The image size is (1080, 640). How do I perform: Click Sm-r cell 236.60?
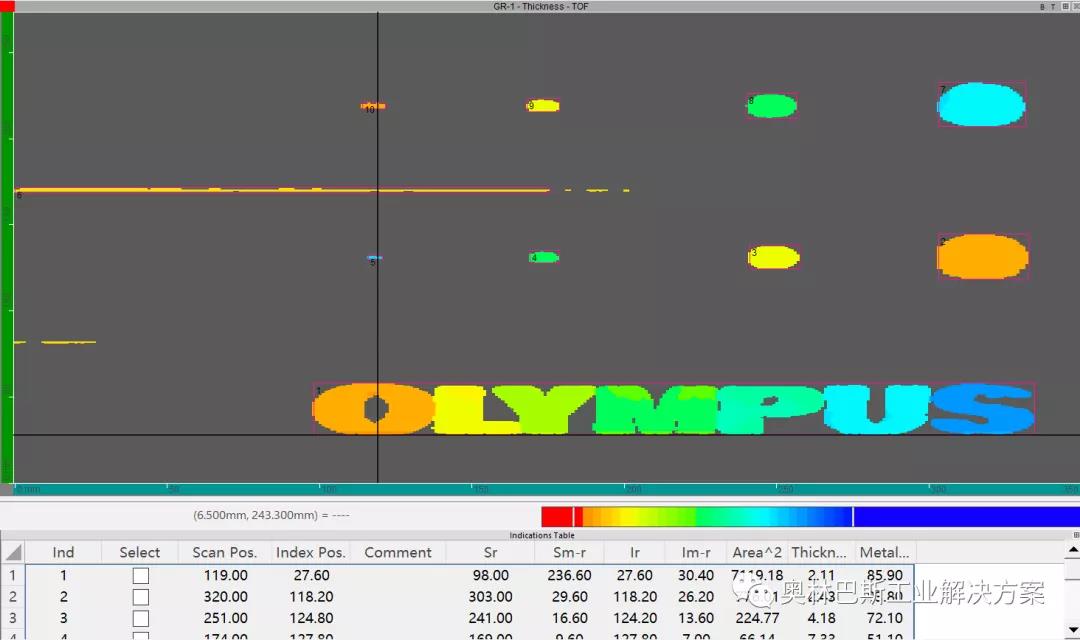[x=570, y=575]
